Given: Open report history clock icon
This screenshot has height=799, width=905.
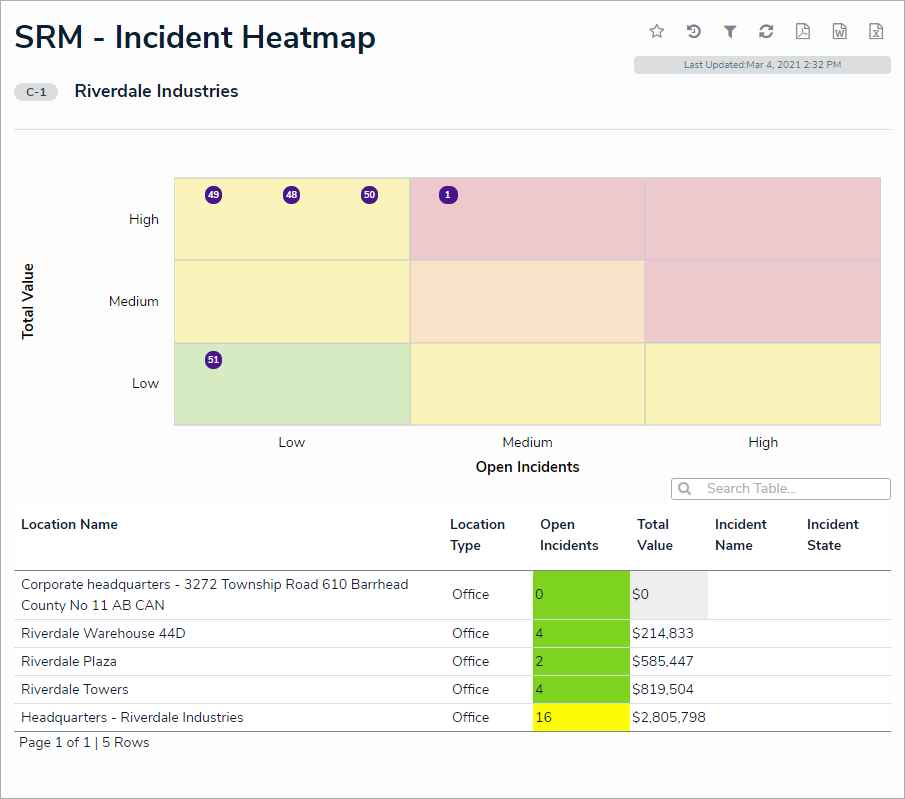Looking at the screenshot, I should click(x=694, y=32).
